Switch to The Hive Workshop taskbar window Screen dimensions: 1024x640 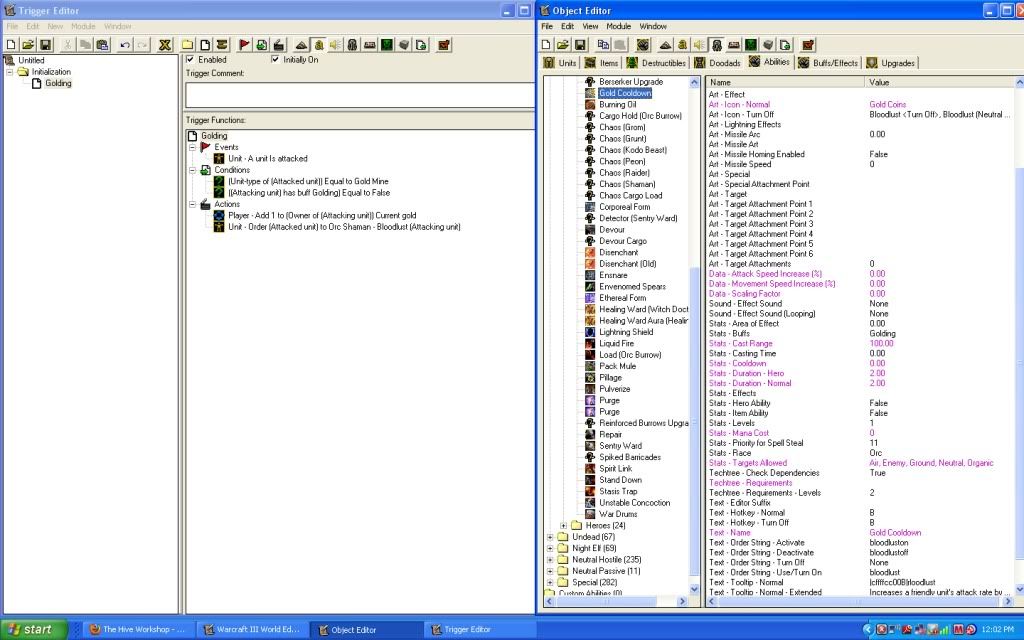click(137, 630)
